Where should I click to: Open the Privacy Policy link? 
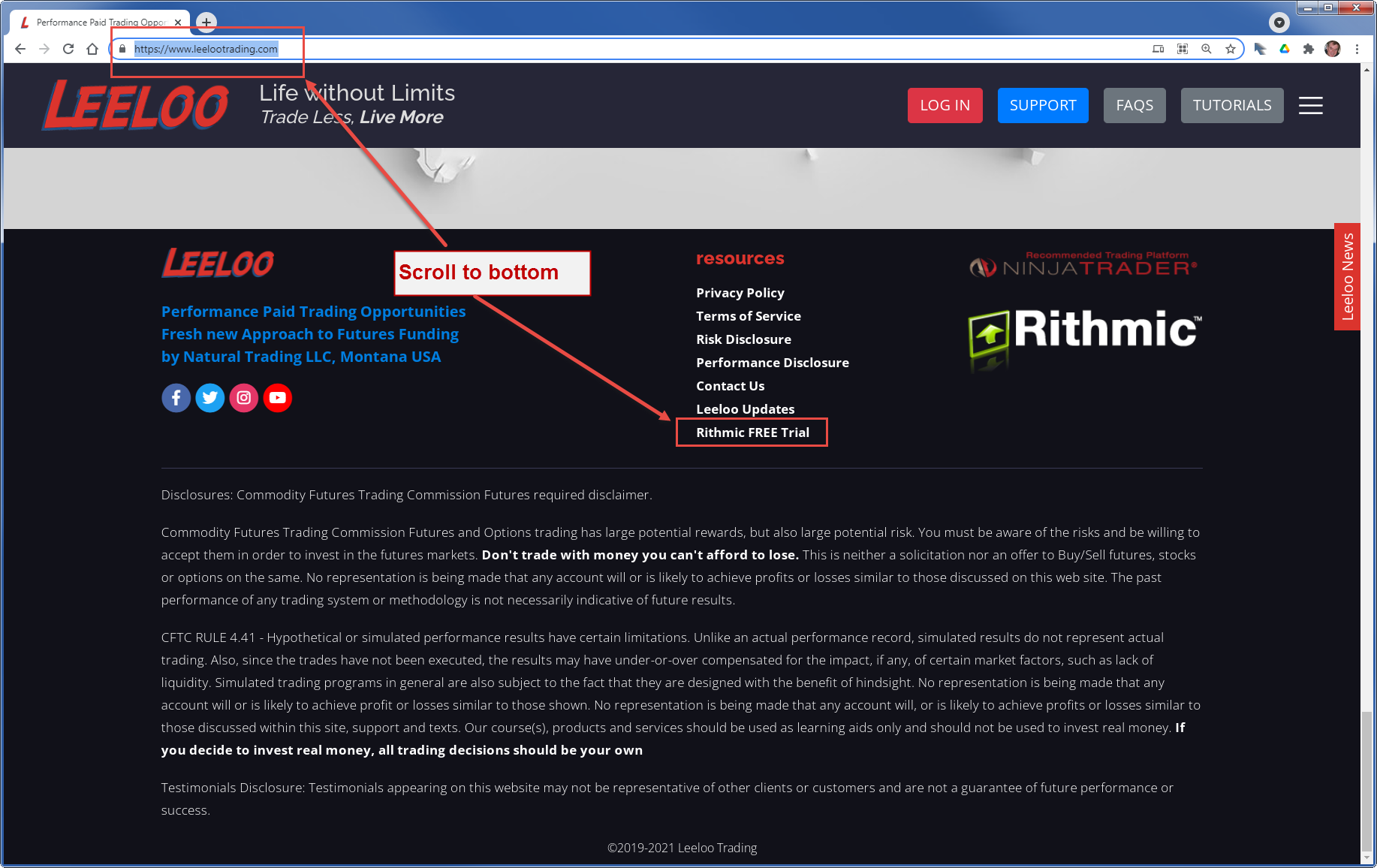tap(740, 293)
